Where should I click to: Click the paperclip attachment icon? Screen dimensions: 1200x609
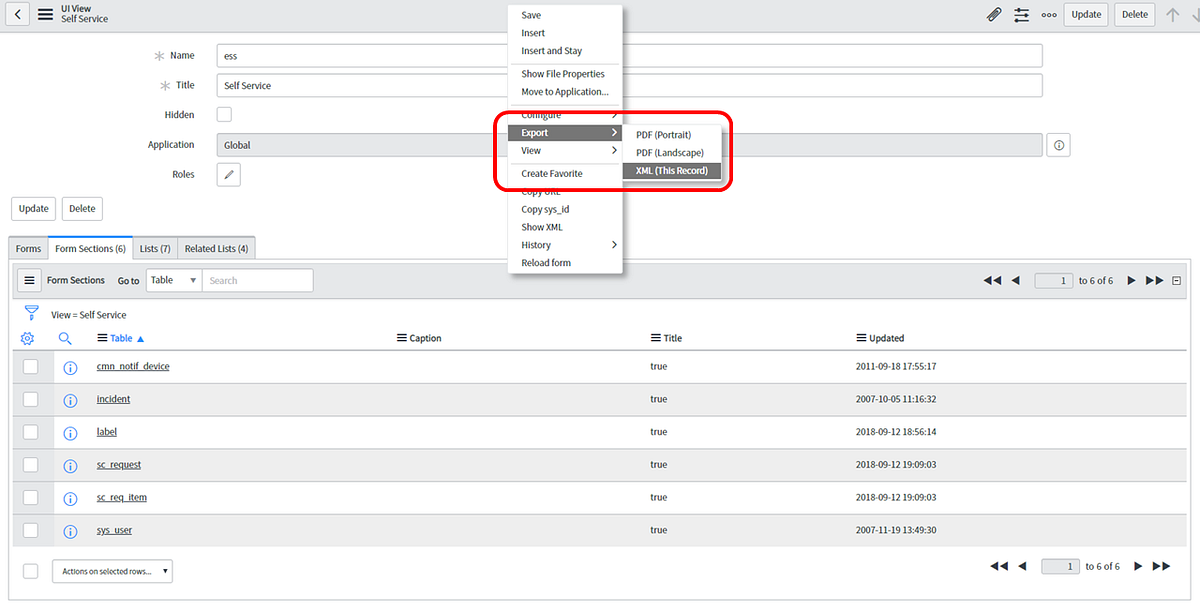pos(993,14)
